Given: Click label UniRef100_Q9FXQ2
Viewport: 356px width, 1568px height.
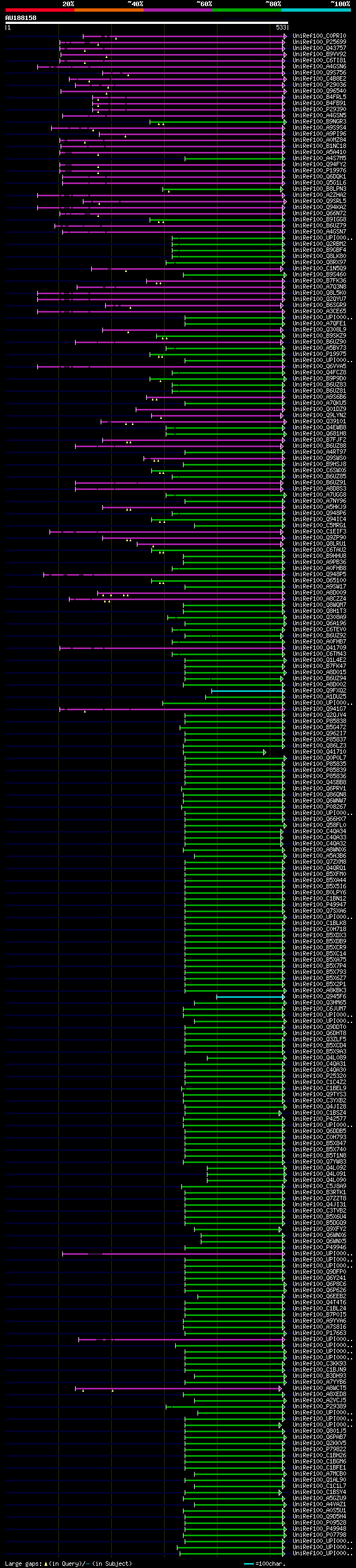Looking at the screenshot, I should tap(319, 691).
